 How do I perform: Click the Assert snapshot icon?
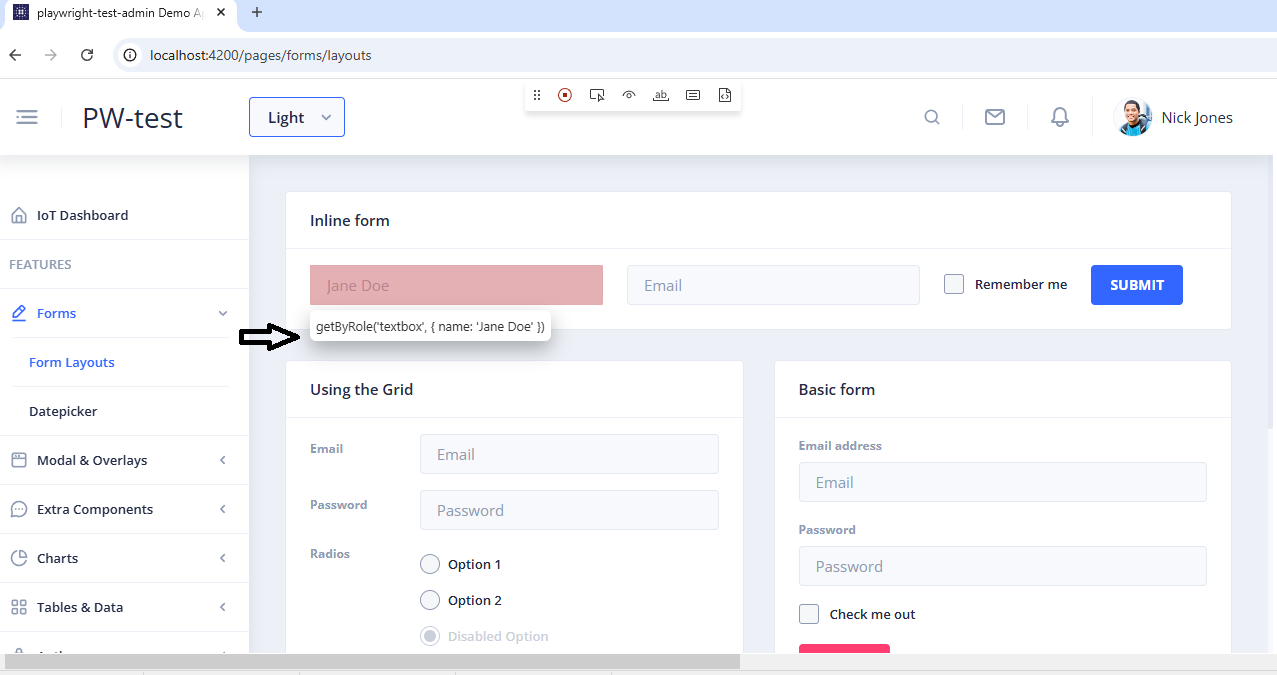point(725,95)
